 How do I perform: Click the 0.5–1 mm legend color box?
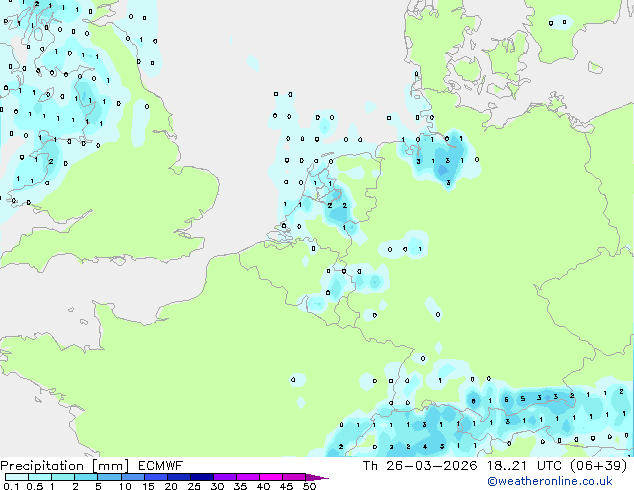pyautogui.click(x=40, y=477)
